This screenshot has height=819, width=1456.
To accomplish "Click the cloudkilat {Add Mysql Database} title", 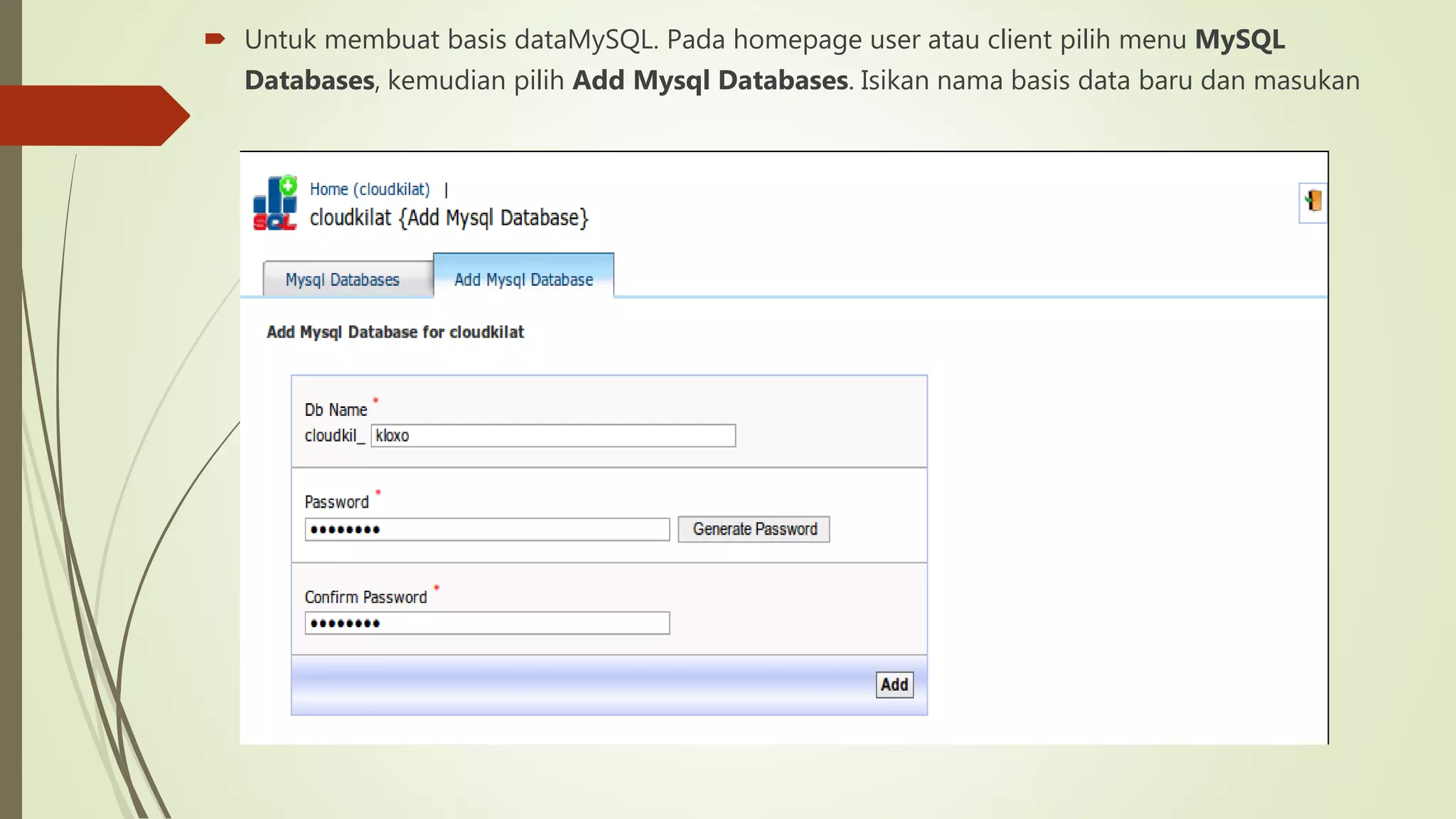I will pyautogui.click(x=449, y=218).
